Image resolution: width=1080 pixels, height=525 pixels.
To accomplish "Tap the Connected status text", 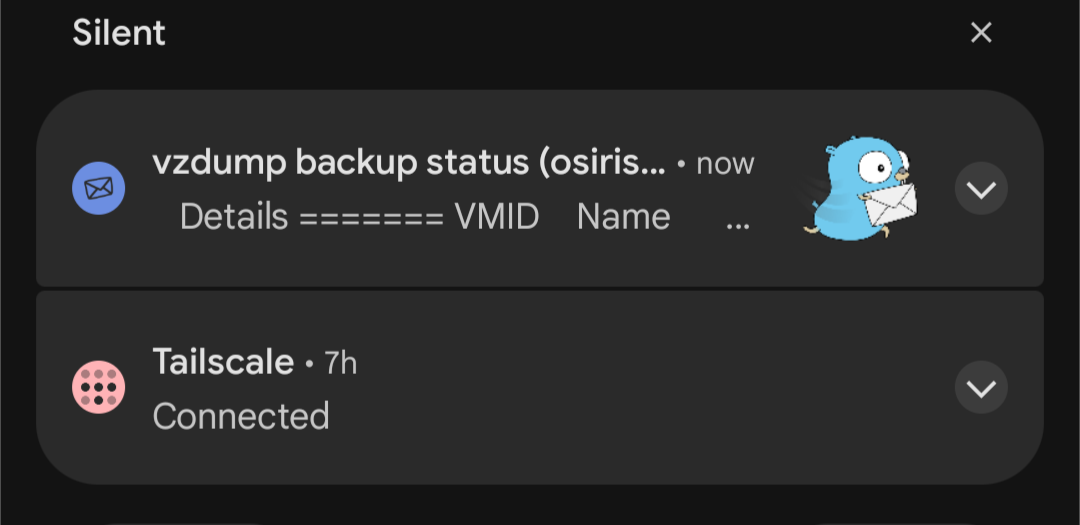I will click(241, 416).
